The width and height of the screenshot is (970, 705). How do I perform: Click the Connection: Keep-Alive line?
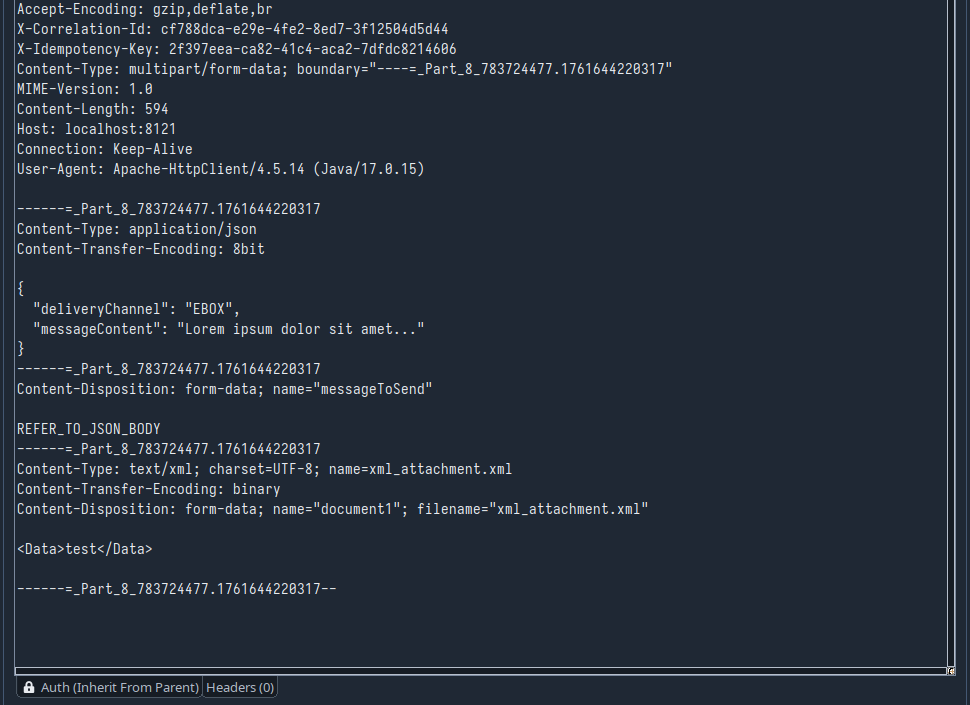pos(104,149)
